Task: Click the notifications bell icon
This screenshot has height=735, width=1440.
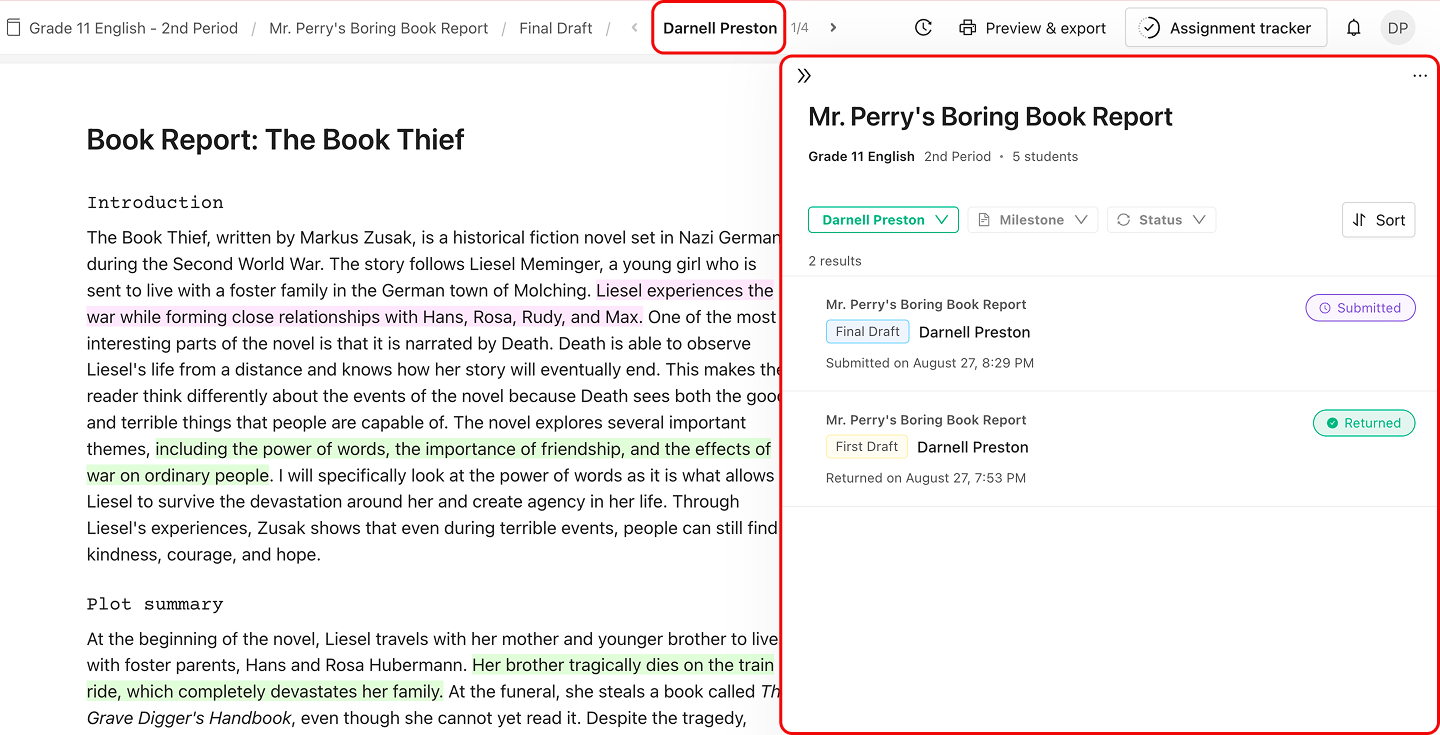Action: [1353, 28]
